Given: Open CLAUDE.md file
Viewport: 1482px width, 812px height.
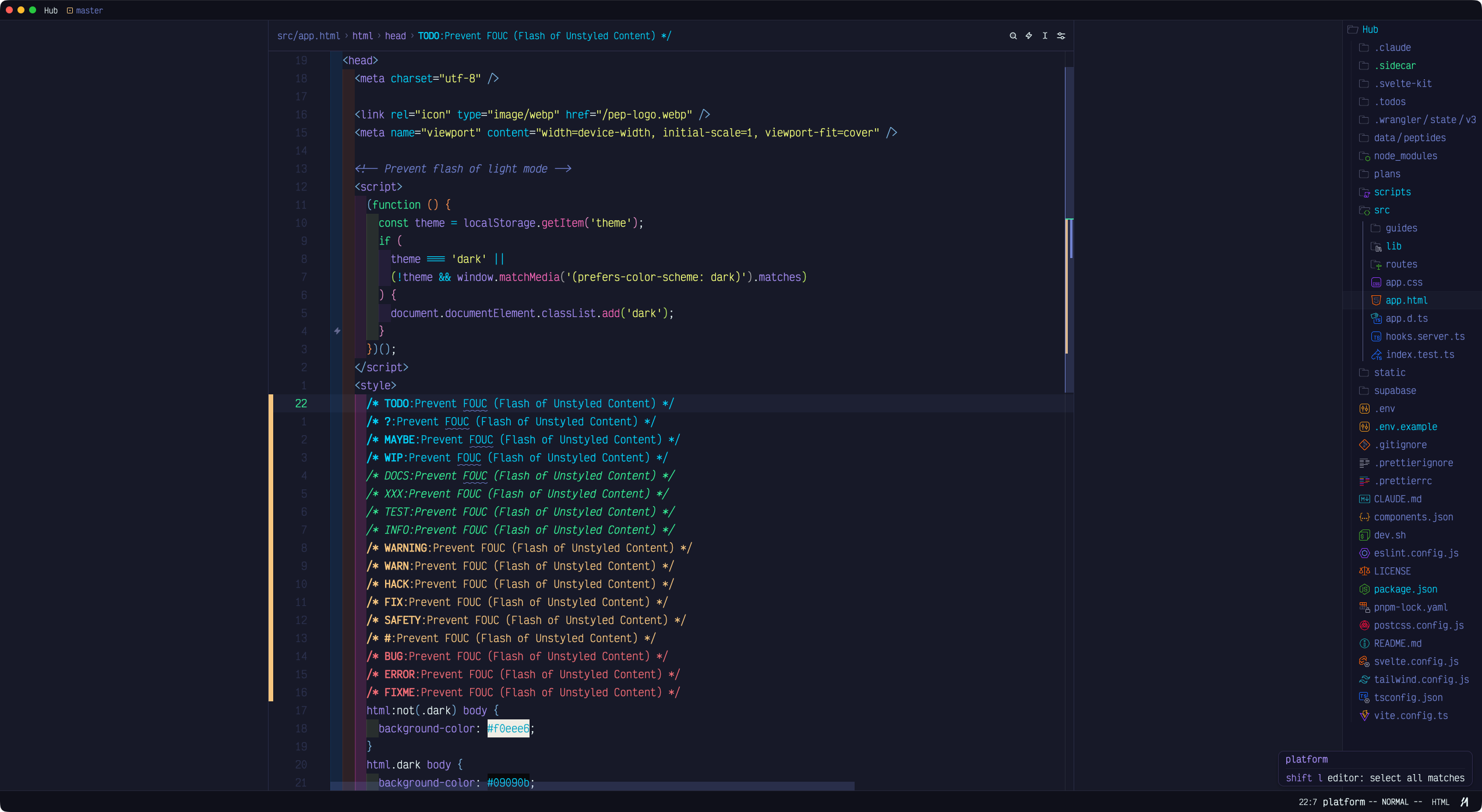Looking at the screenshot, I should tap(1398, 499).
